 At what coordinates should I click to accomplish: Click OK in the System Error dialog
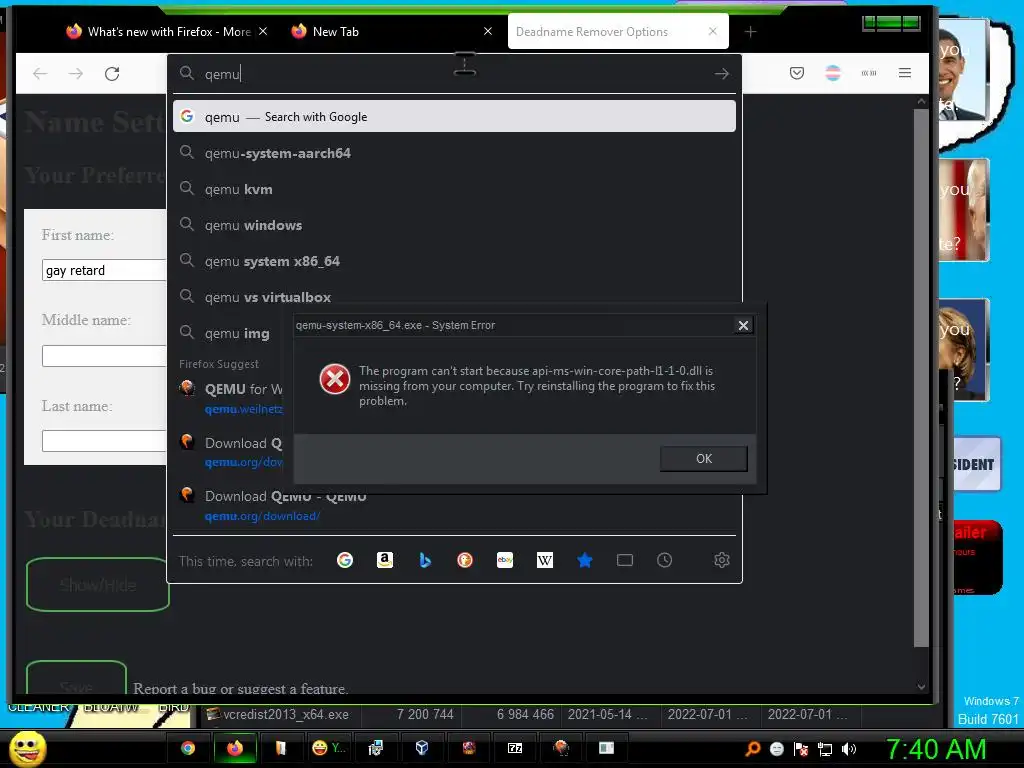pyautogui.click(x=703, y=458)
